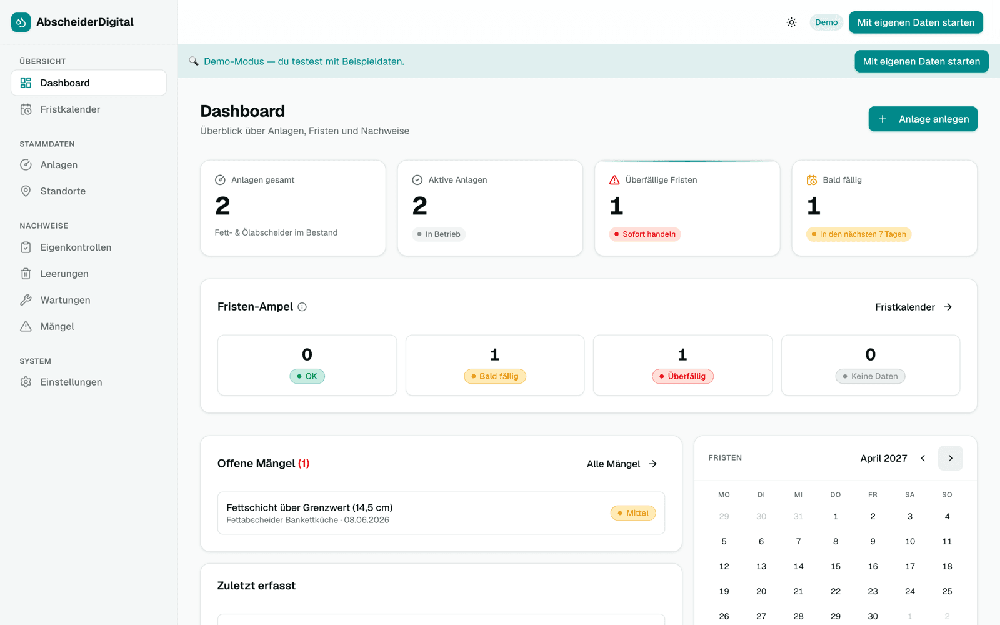
Task: Click the arrow icon beside Fristkalender link
Action: coord(948,307)
